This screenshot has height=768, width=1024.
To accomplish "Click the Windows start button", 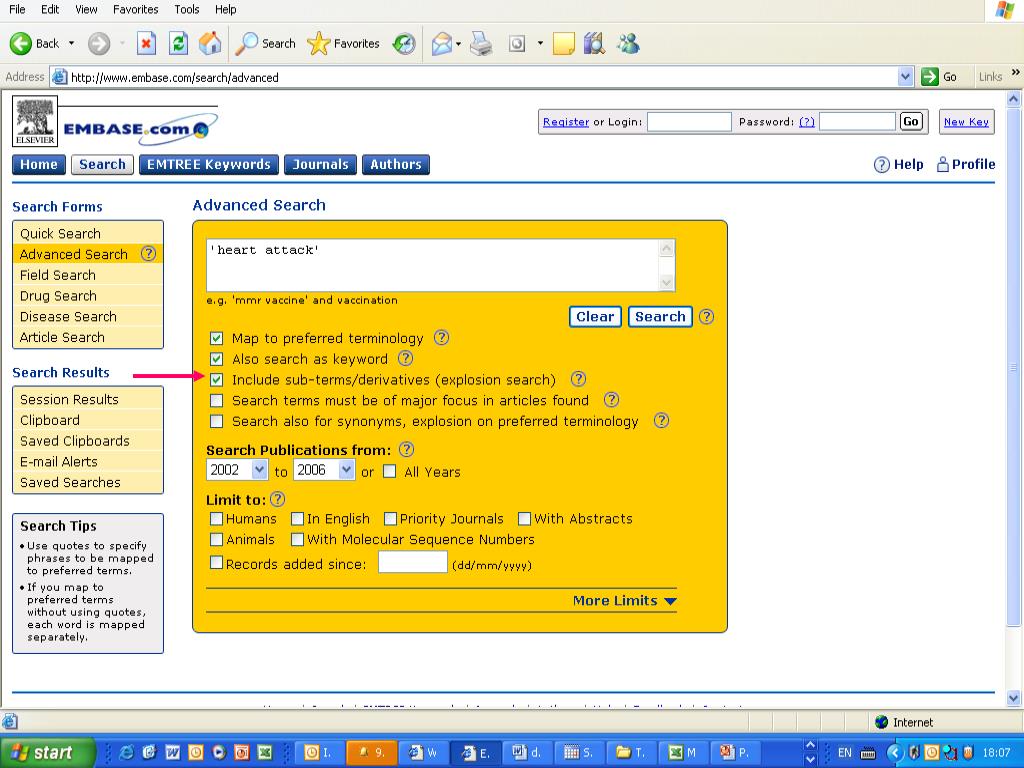I will coord(46,752).
